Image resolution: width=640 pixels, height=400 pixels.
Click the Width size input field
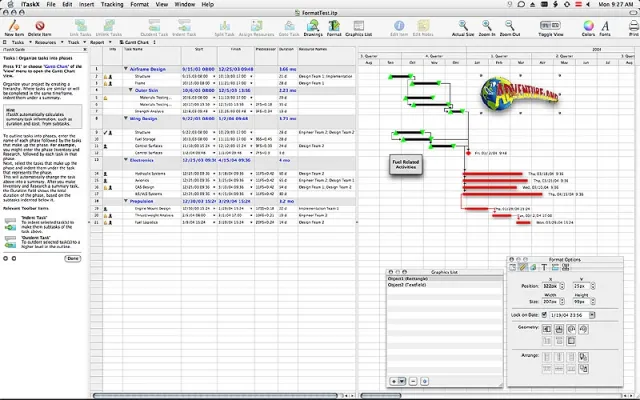pos(551,299)
